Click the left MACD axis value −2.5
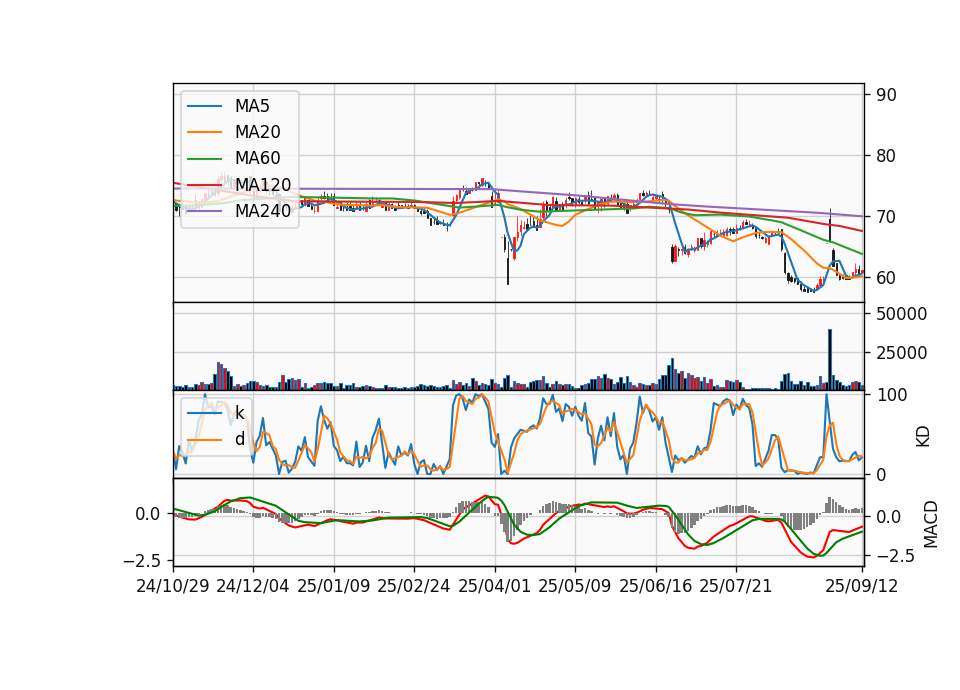This screenshot has height=690, width=960. (x=141, y=561)
